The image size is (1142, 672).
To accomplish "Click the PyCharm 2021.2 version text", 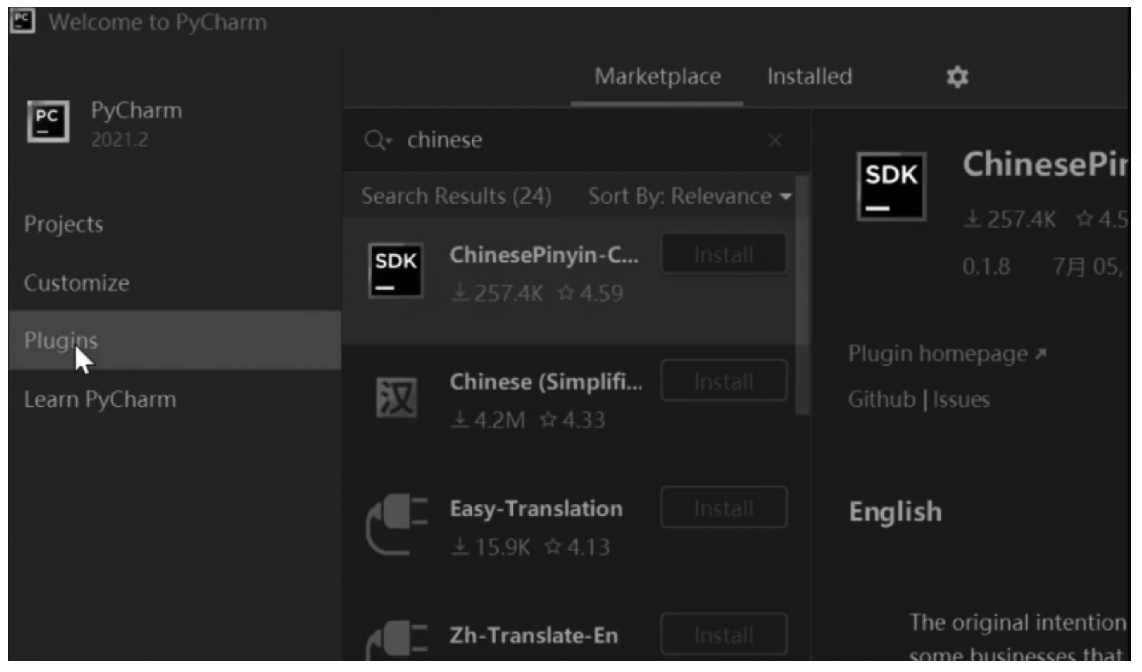I will click(x=119, y=139).
